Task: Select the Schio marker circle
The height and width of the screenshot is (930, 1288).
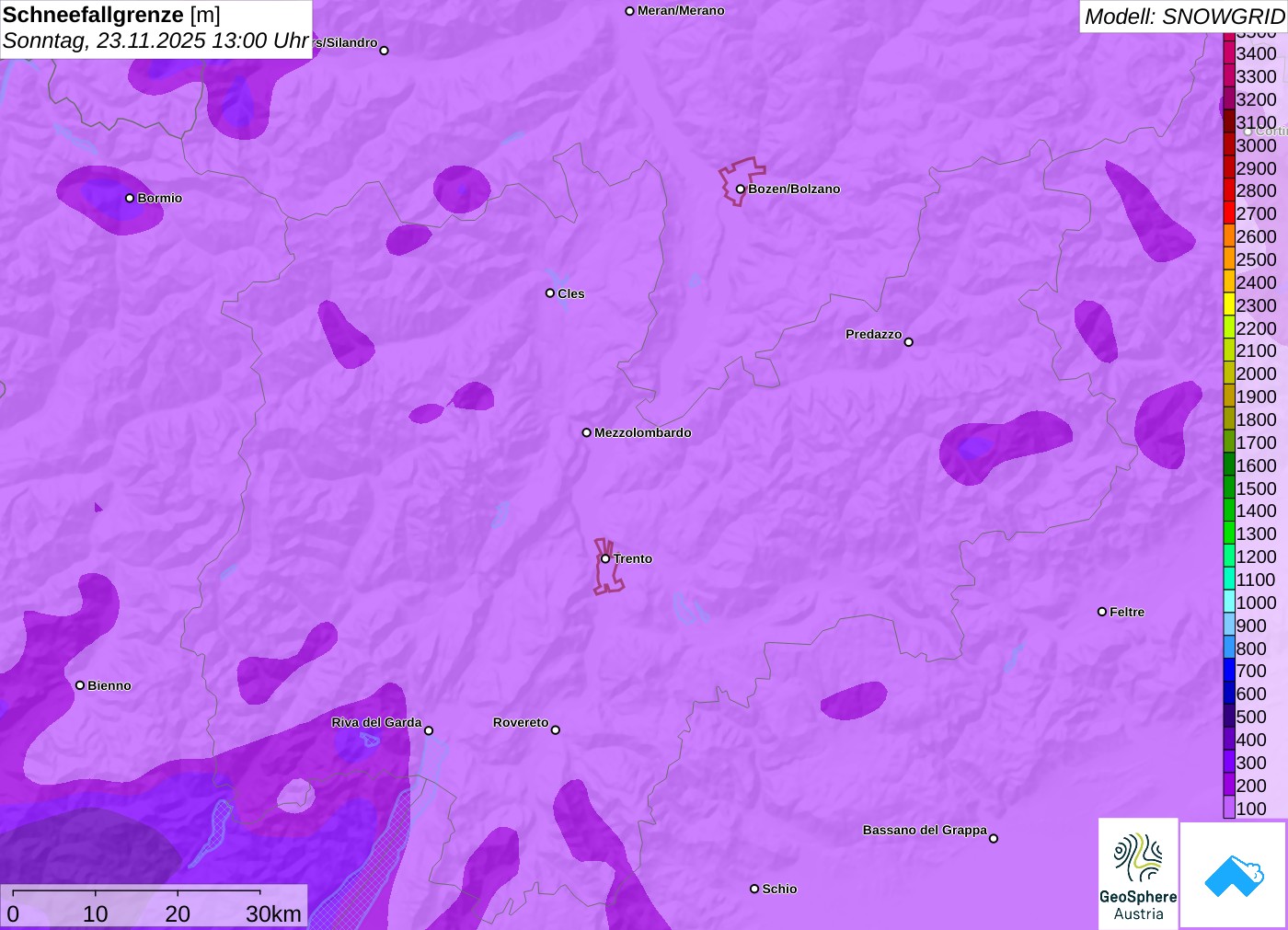Action: tap(754, 889)
